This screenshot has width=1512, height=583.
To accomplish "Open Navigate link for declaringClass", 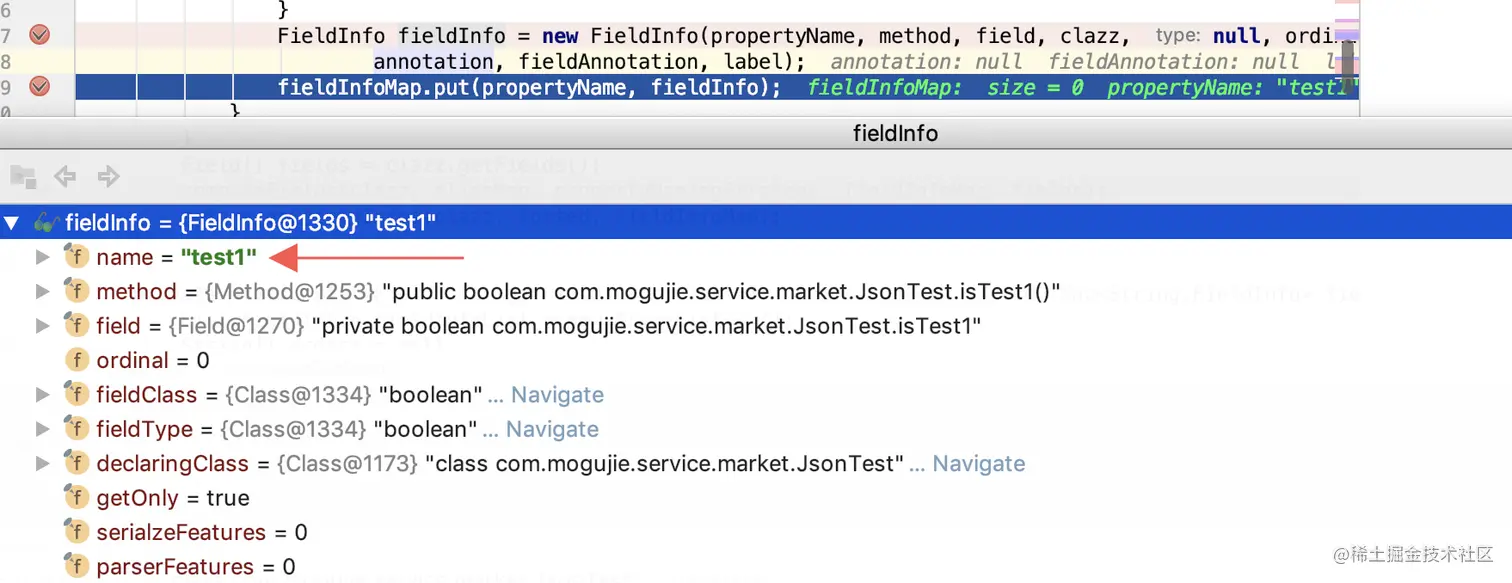I will click(979, 463).
